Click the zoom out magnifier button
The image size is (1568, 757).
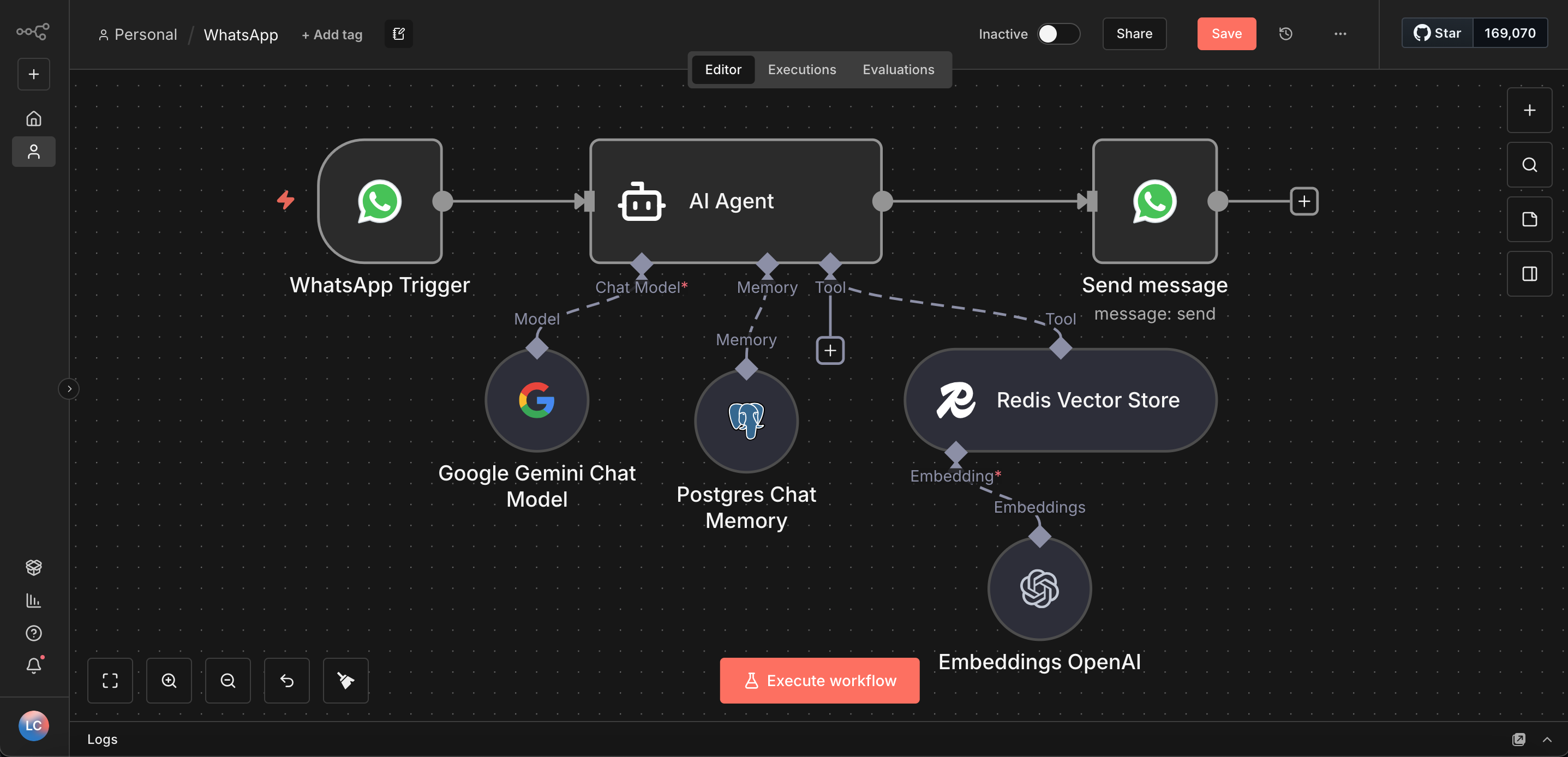click(228, 680)
